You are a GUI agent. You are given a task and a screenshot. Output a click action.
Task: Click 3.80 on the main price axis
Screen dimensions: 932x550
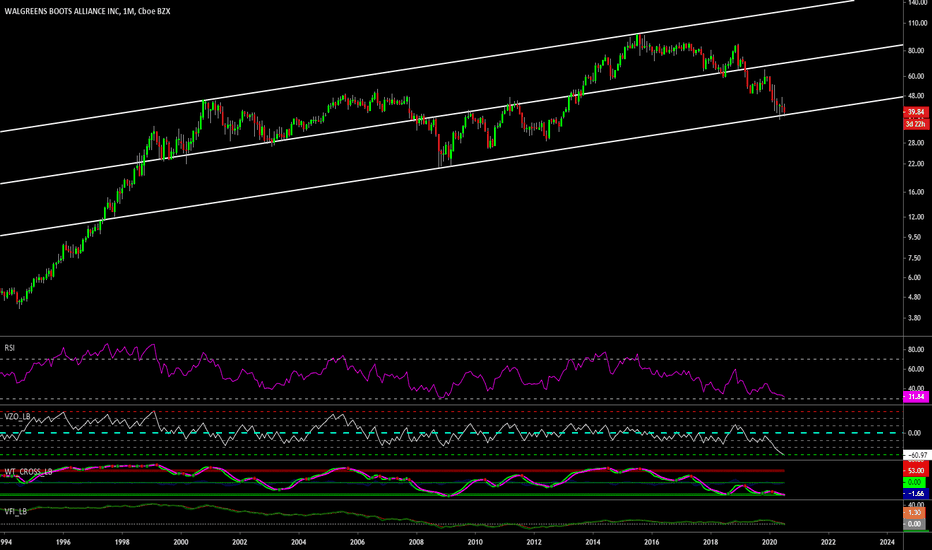(x=915, y=318)
